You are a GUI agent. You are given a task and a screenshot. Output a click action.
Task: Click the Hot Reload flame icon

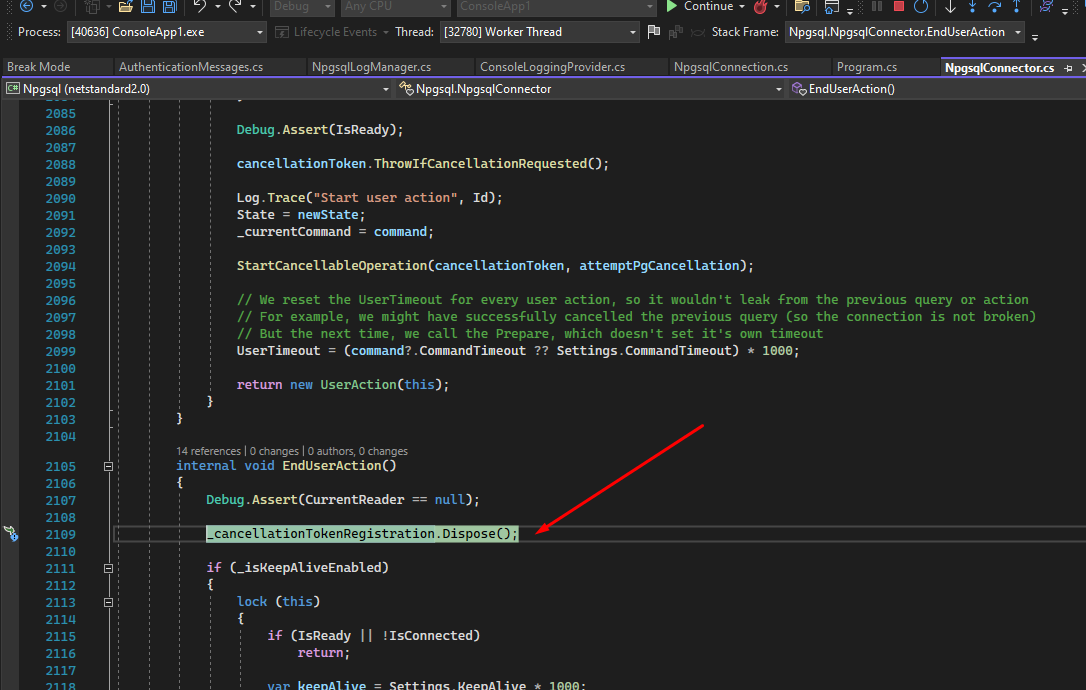coord(761,8)
